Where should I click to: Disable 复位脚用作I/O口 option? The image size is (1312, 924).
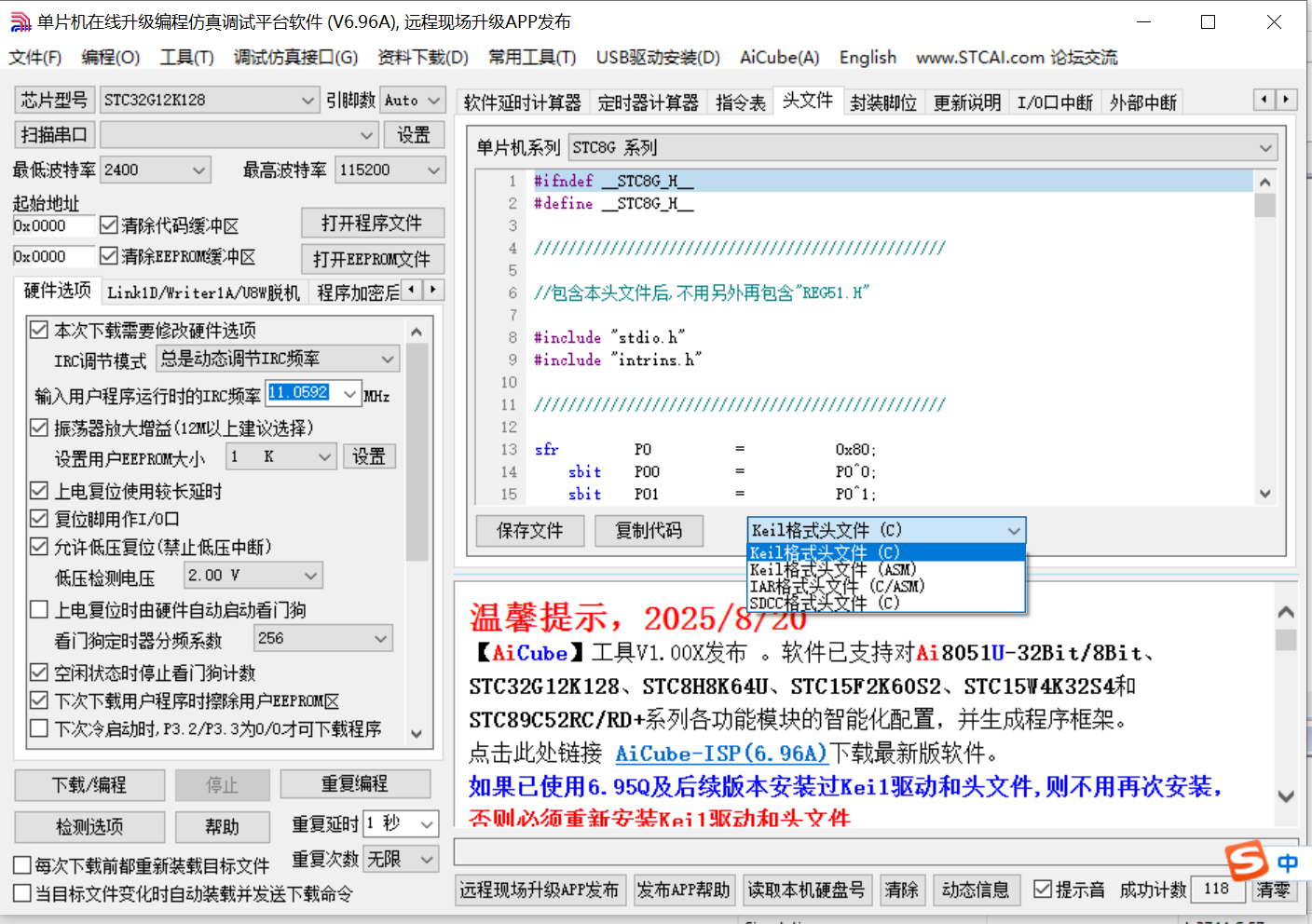pos(38,519)
